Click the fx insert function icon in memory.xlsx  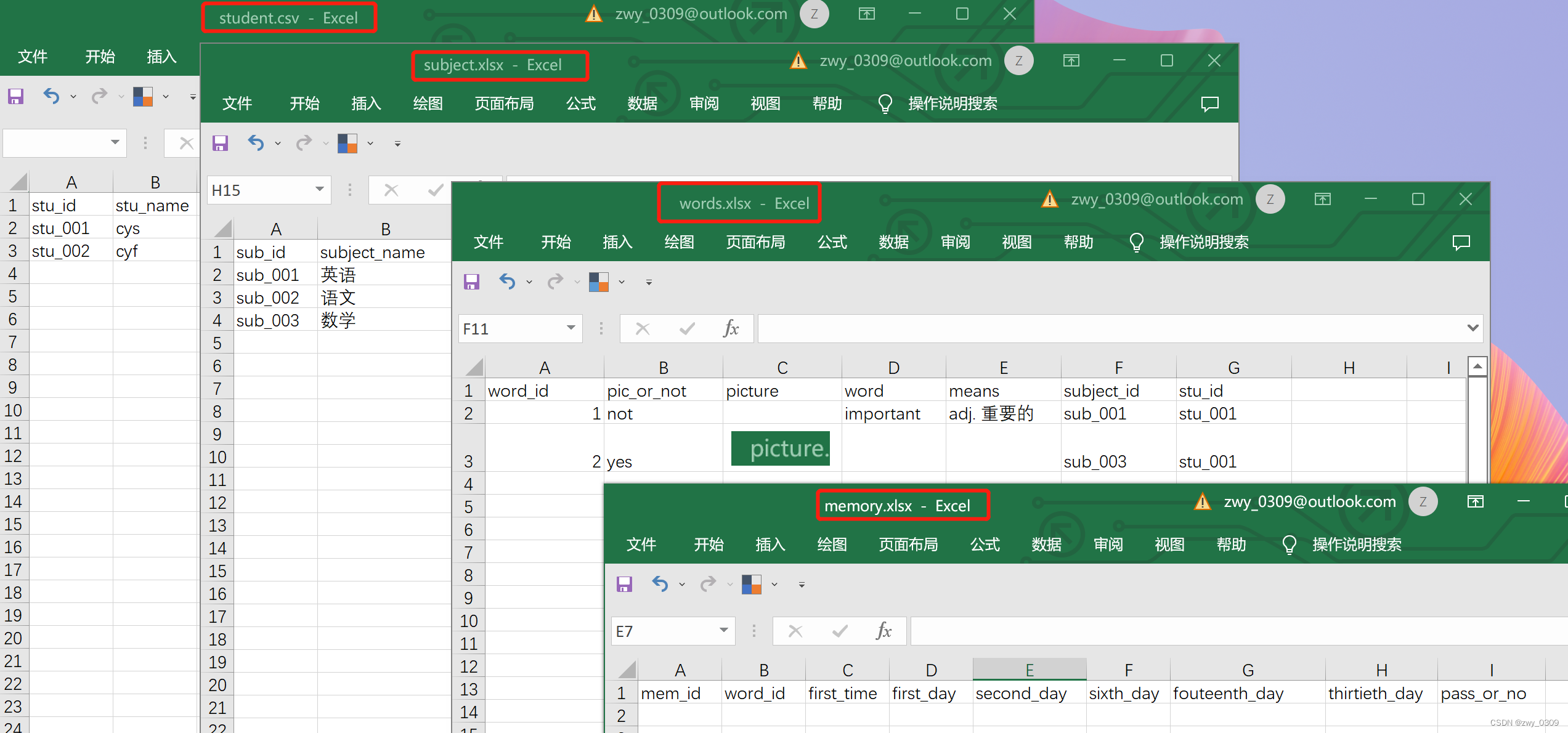(884, 631)
